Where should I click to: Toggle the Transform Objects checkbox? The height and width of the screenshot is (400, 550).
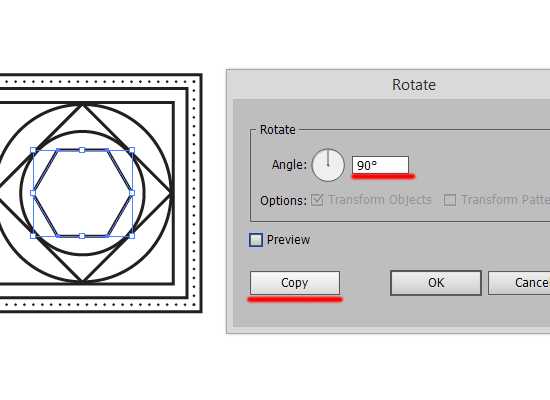pos(317,200)
